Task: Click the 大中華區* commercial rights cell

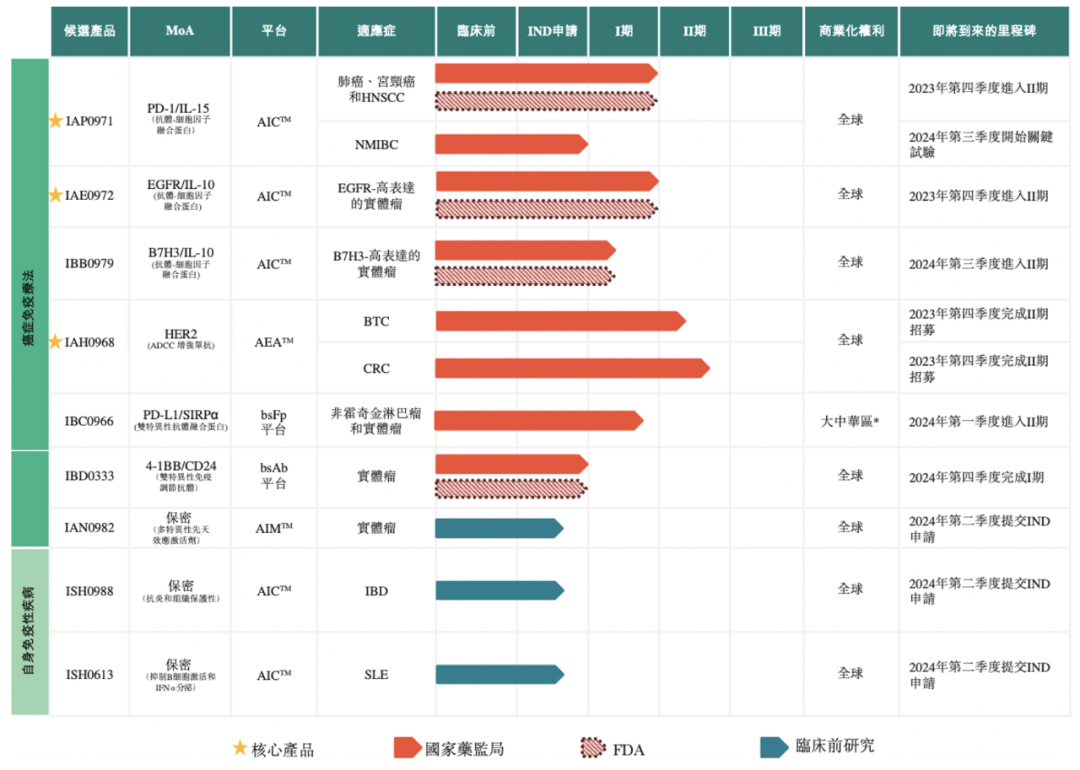Action: pos(850,421)
